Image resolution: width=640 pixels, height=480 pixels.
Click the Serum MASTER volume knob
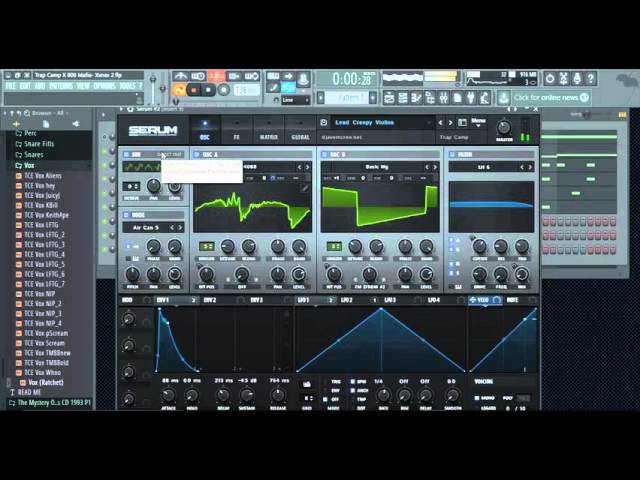tap(504, 128)
